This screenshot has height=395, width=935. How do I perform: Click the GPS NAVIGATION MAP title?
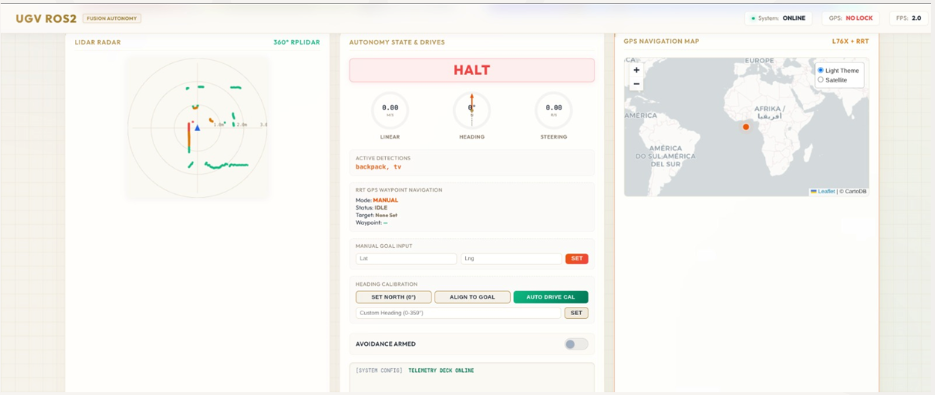click(x=661, y=42)
